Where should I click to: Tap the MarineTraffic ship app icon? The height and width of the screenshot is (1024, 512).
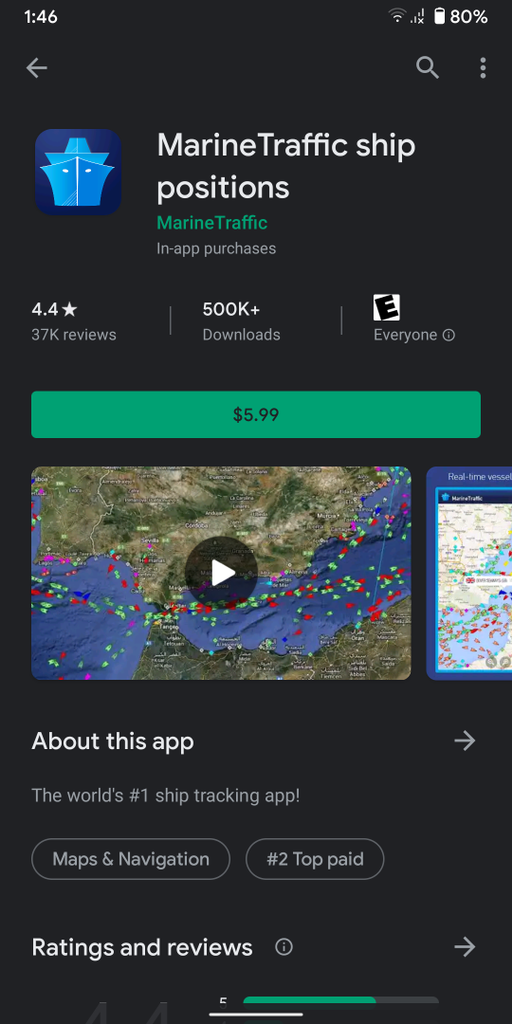(x=78, y=172)
